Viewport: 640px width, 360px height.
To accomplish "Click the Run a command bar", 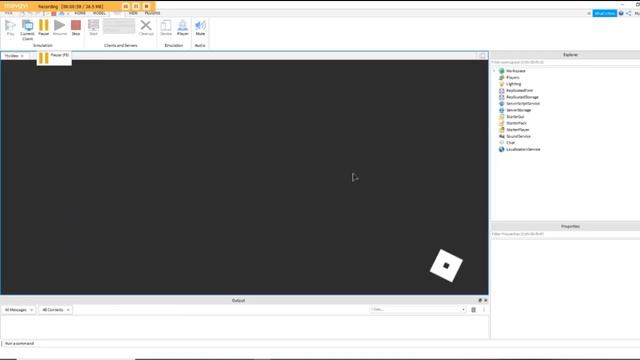I will [x=245, y=344].
